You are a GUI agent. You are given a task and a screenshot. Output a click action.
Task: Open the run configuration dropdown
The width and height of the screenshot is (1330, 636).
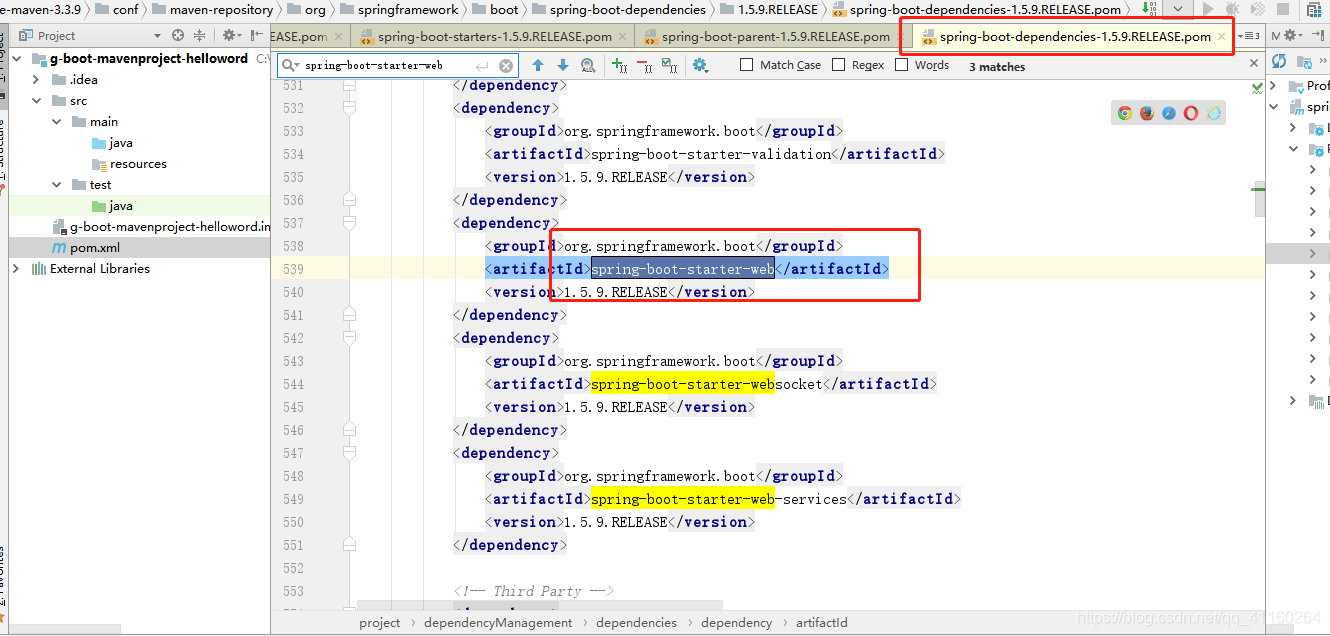point(1178,8)
